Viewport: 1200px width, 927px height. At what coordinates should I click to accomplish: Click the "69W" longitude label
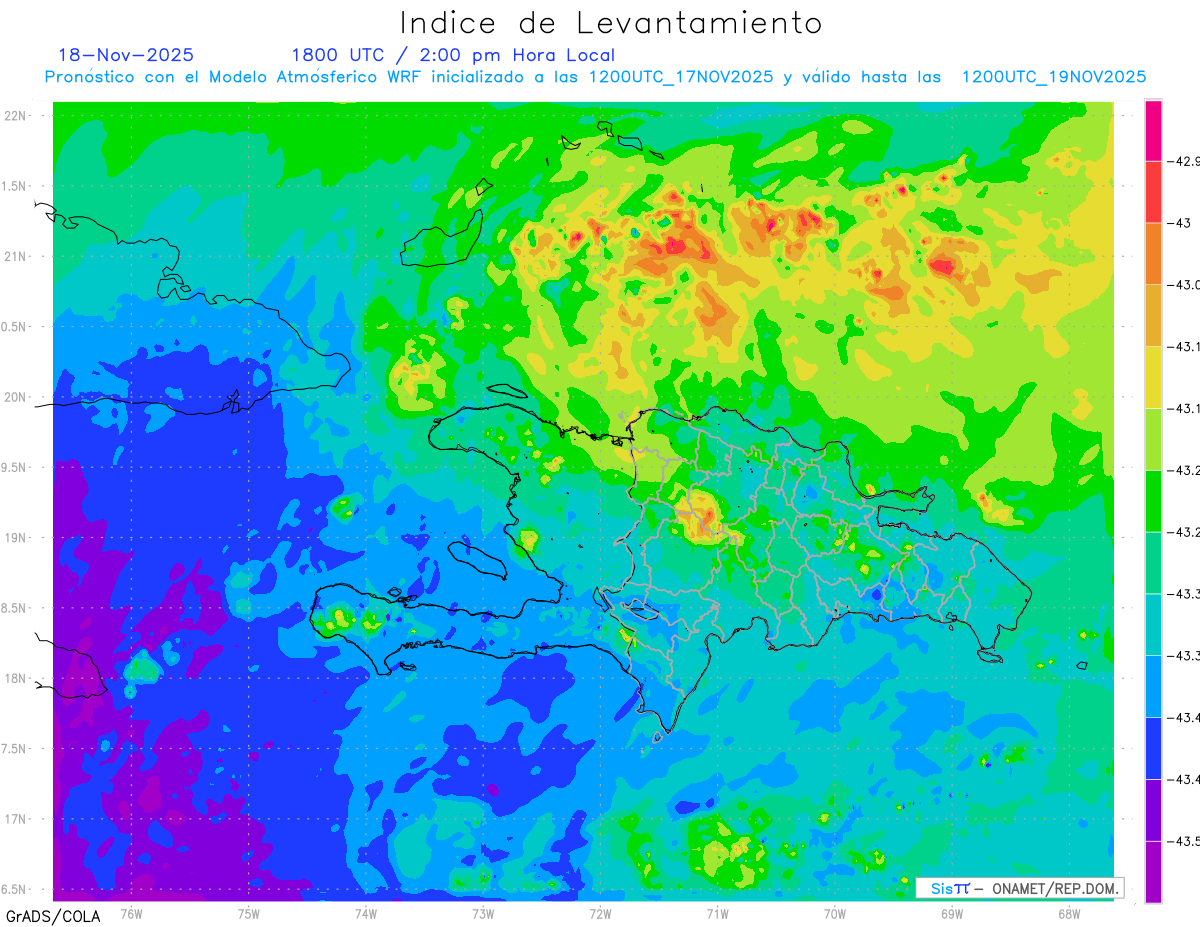(952, 912)
